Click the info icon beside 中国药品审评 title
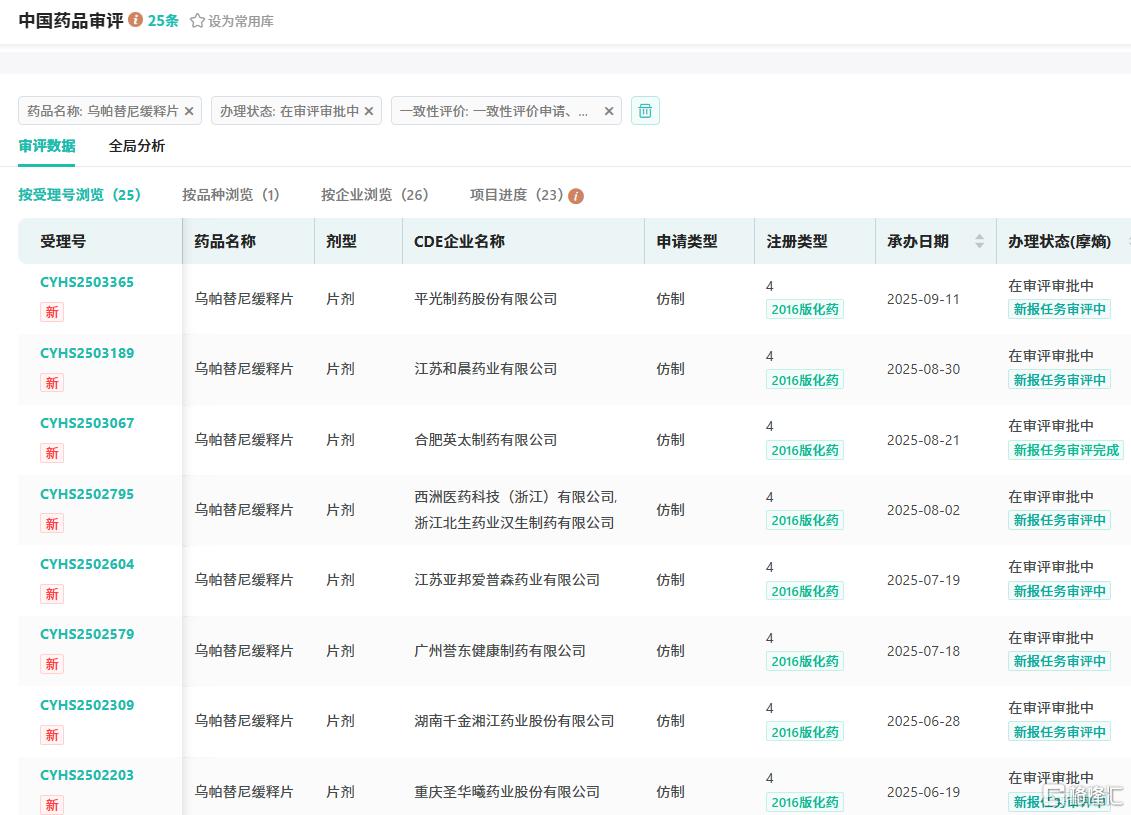 click(135, 19)
